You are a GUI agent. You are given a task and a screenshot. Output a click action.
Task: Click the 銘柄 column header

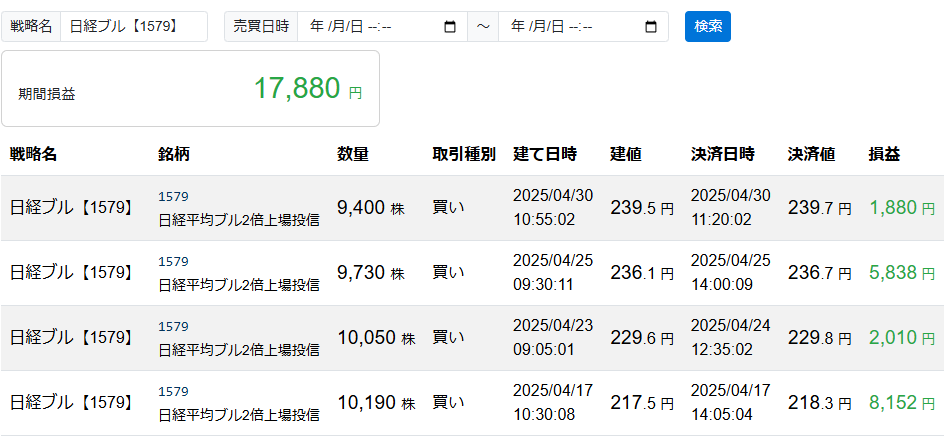174,154
